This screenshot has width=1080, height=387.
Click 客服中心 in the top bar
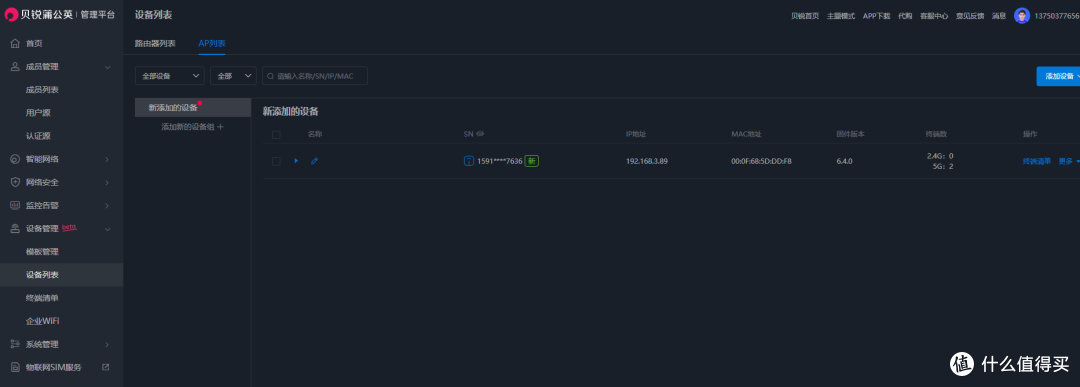point(934,16)
